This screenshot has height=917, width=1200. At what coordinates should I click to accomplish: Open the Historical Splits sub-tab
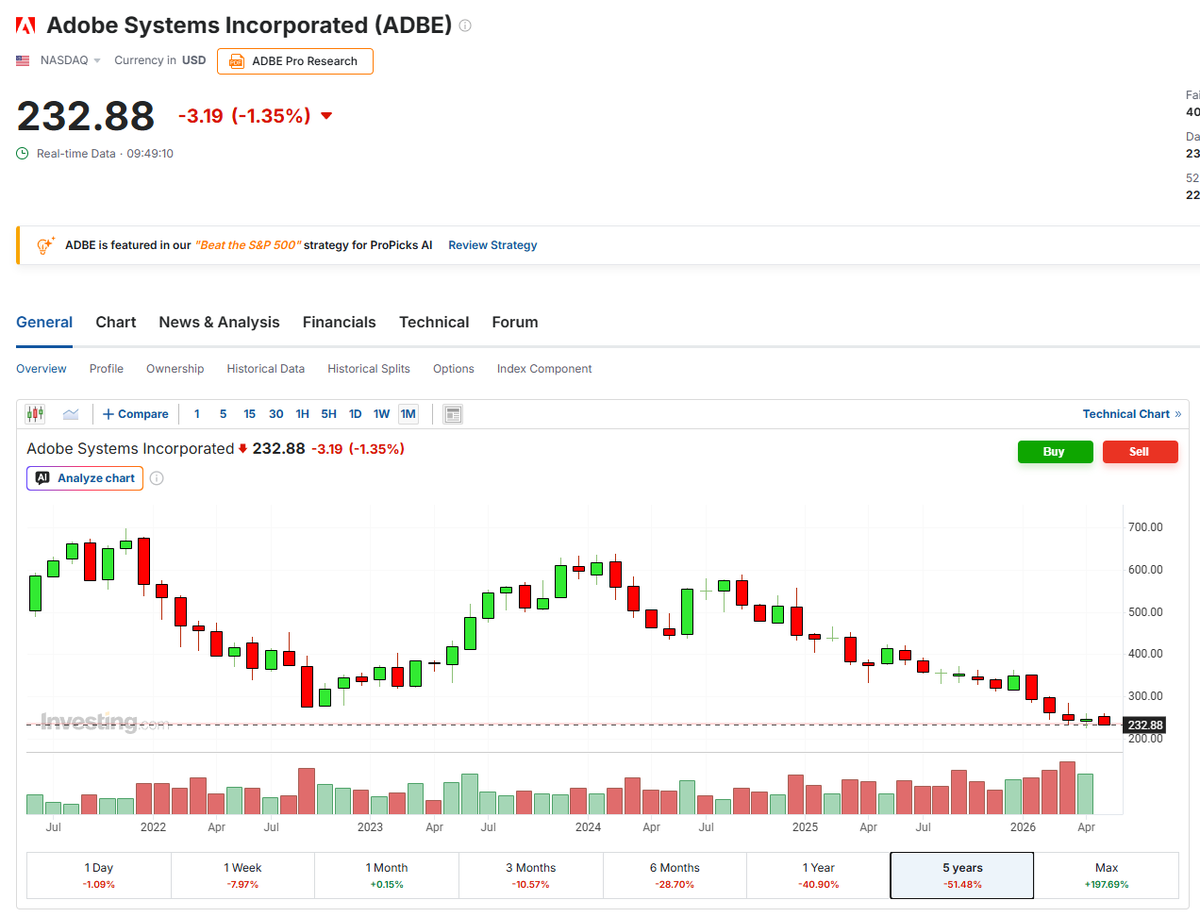(369, 369)
